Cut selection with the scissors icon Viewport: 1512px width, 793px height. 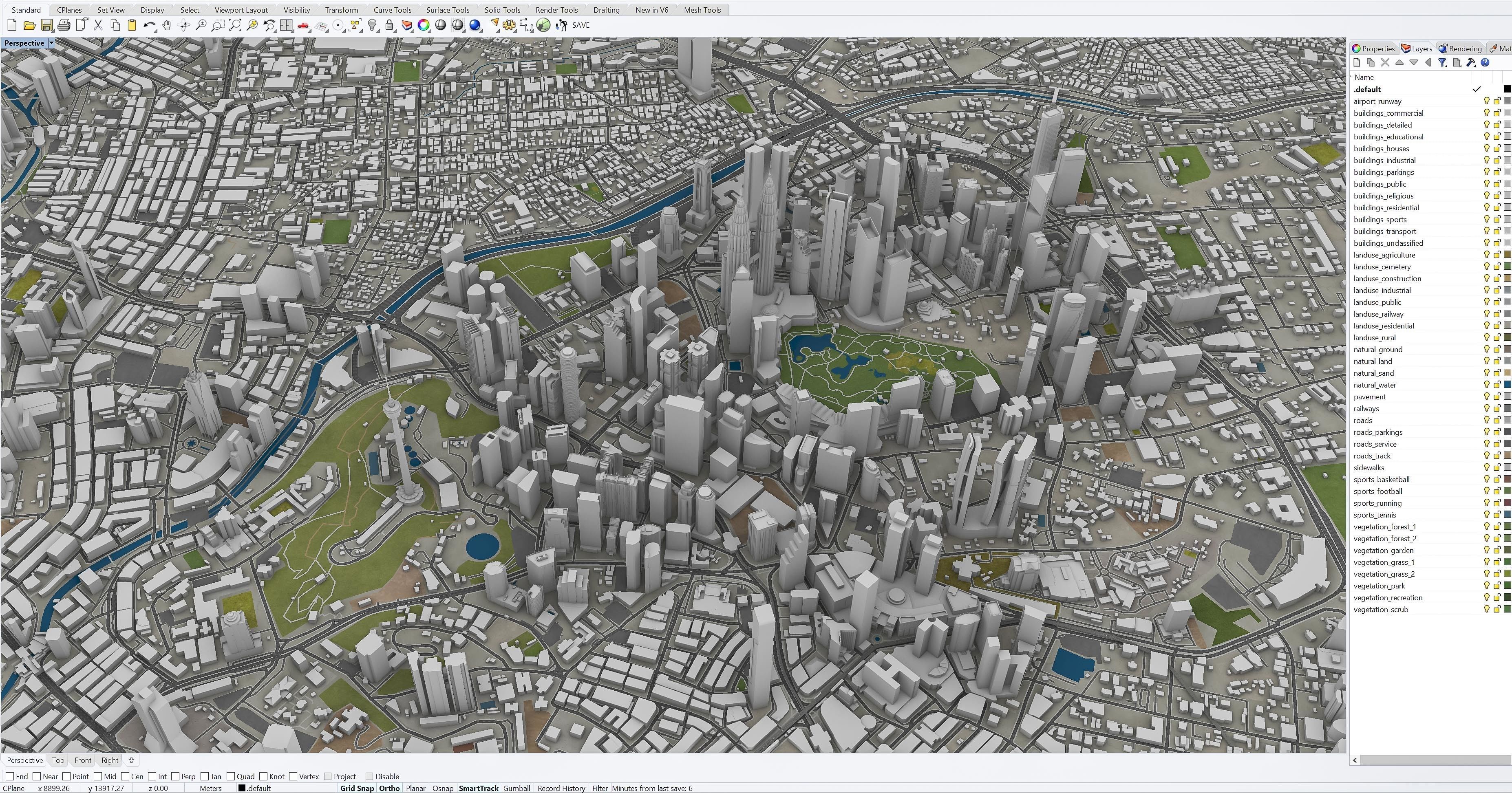pos(98,24)
